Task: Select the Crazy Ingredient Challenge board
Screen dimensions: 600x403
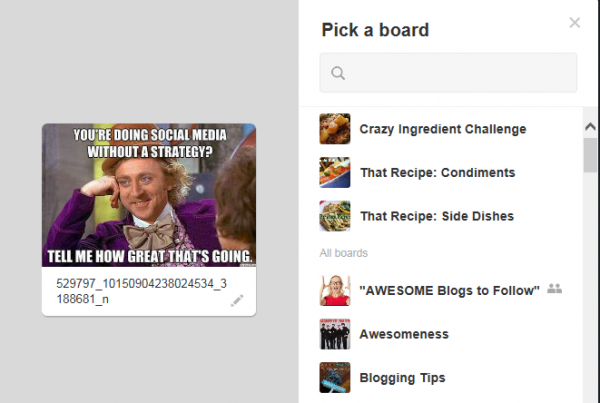Action: 443,129
